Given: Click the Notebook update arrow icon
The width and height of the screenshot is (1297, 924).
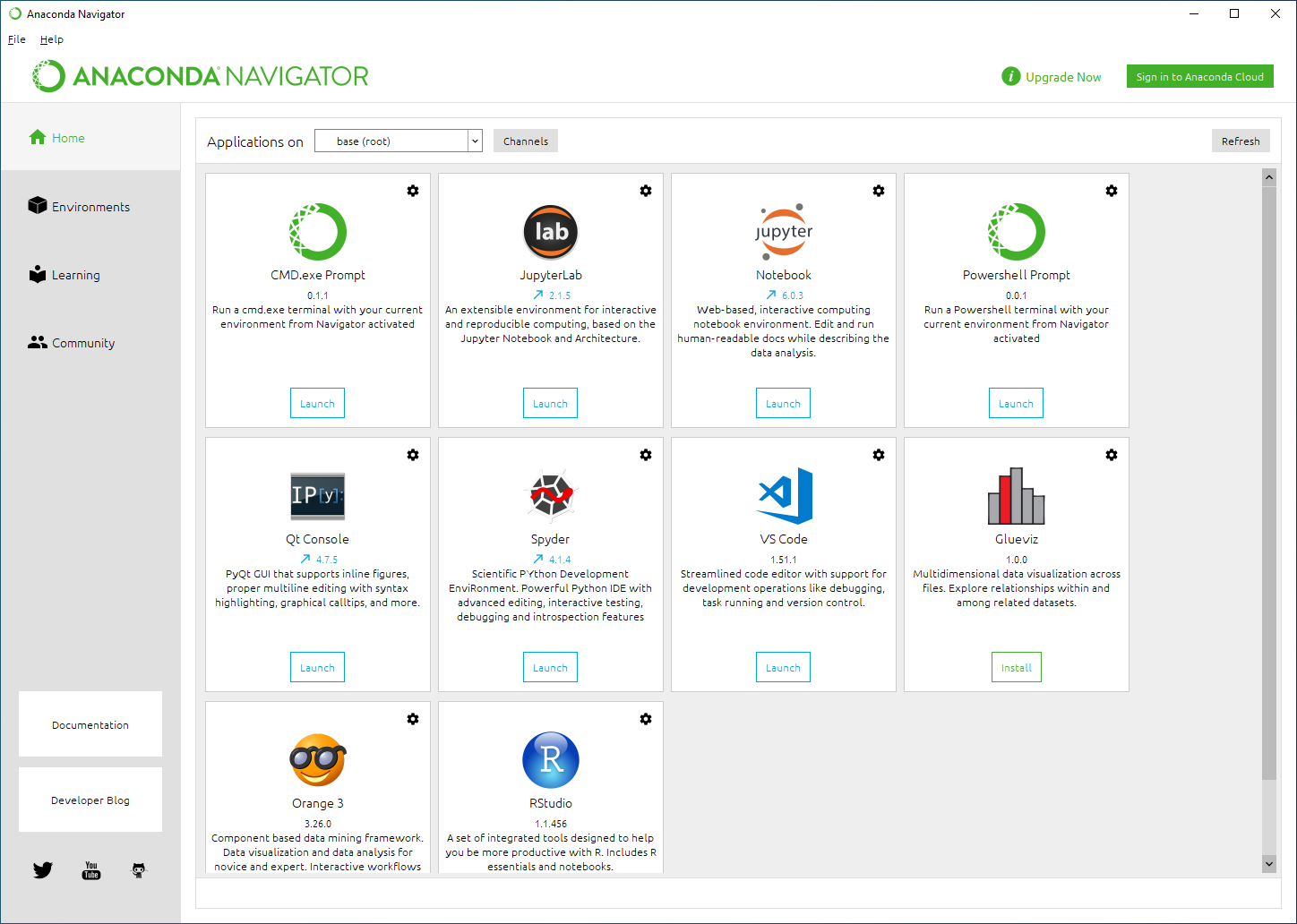Looking at the screenshot, I should point(771,295).
